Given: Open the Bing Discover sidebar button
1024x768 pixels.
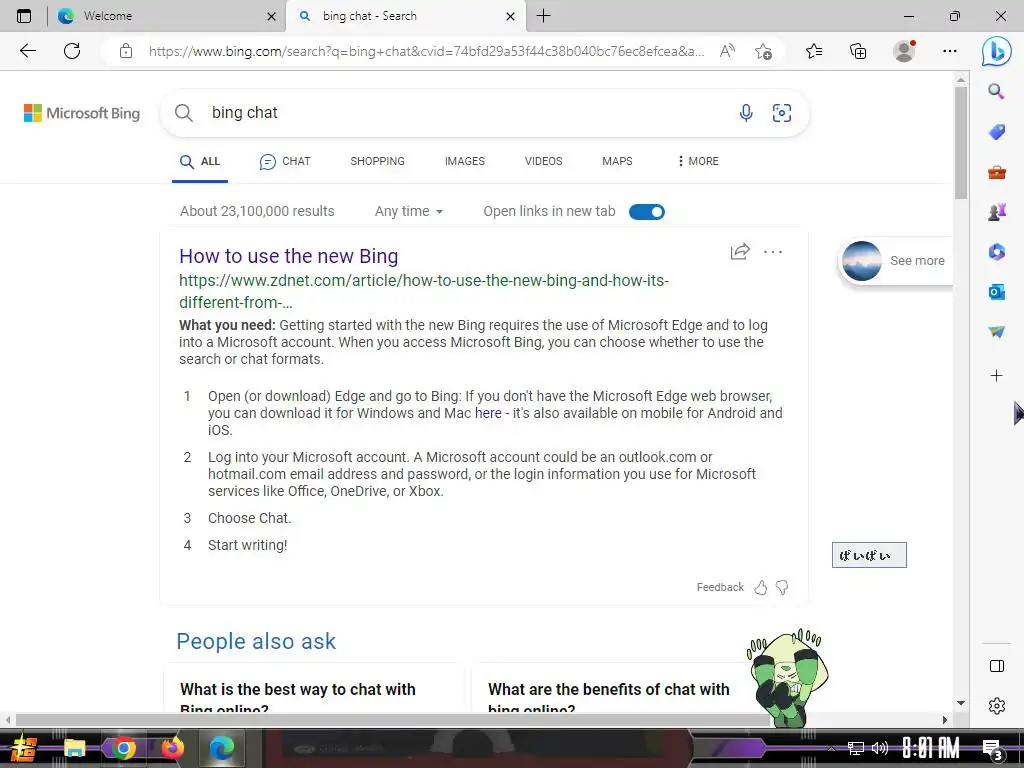Looking at the screenshot, I should [x=997, y=52].
